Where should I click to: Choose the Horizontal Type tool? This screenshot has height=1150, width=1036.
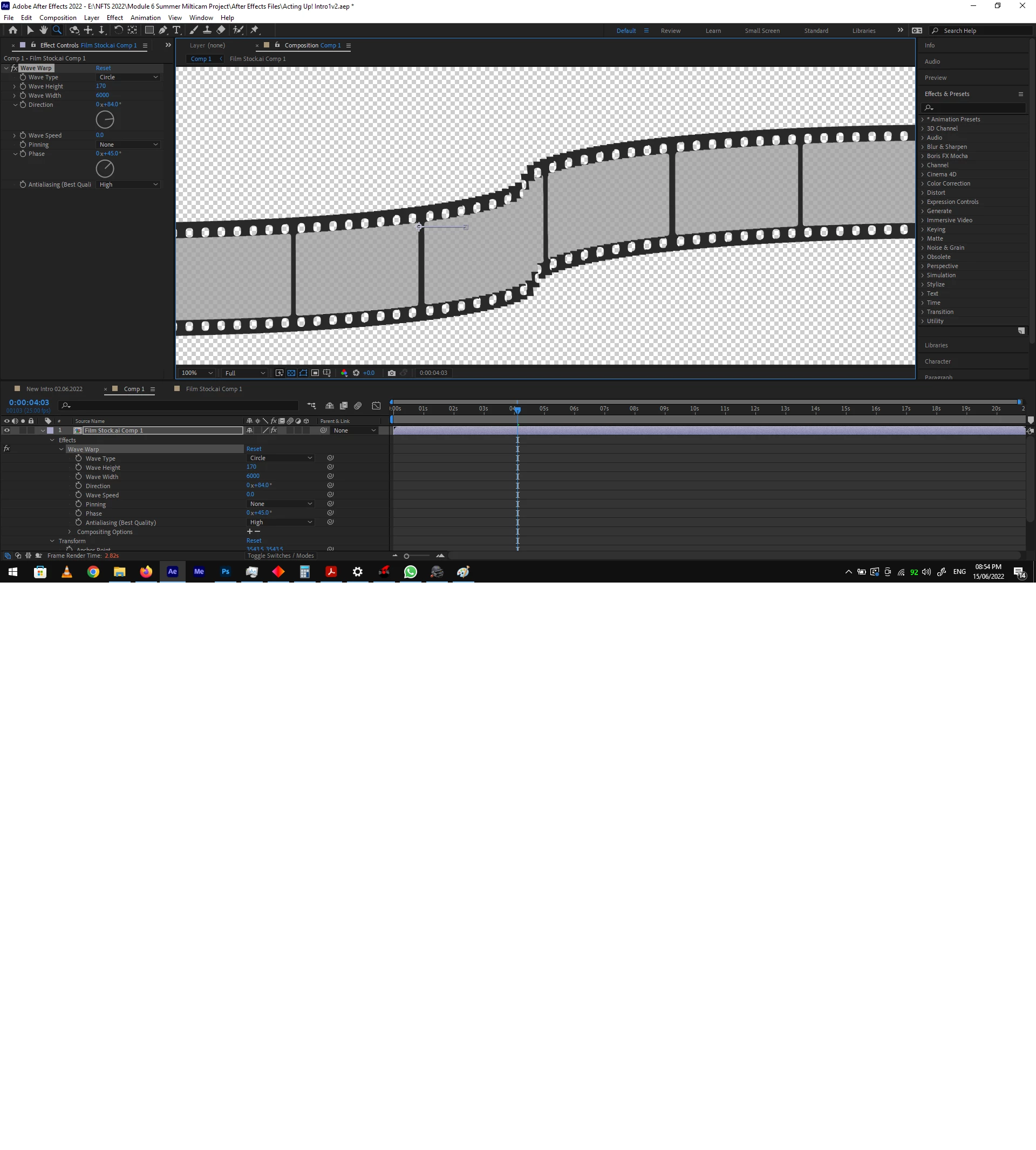[176, 30]
